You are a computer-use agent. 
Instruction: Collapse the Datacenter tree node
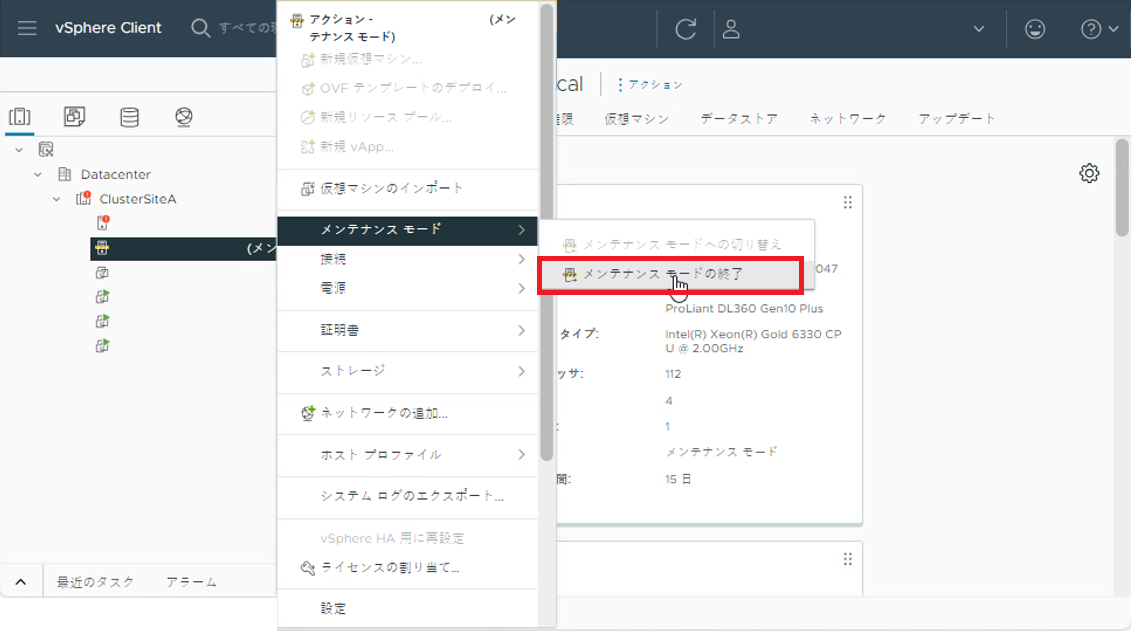click(38, 175)
